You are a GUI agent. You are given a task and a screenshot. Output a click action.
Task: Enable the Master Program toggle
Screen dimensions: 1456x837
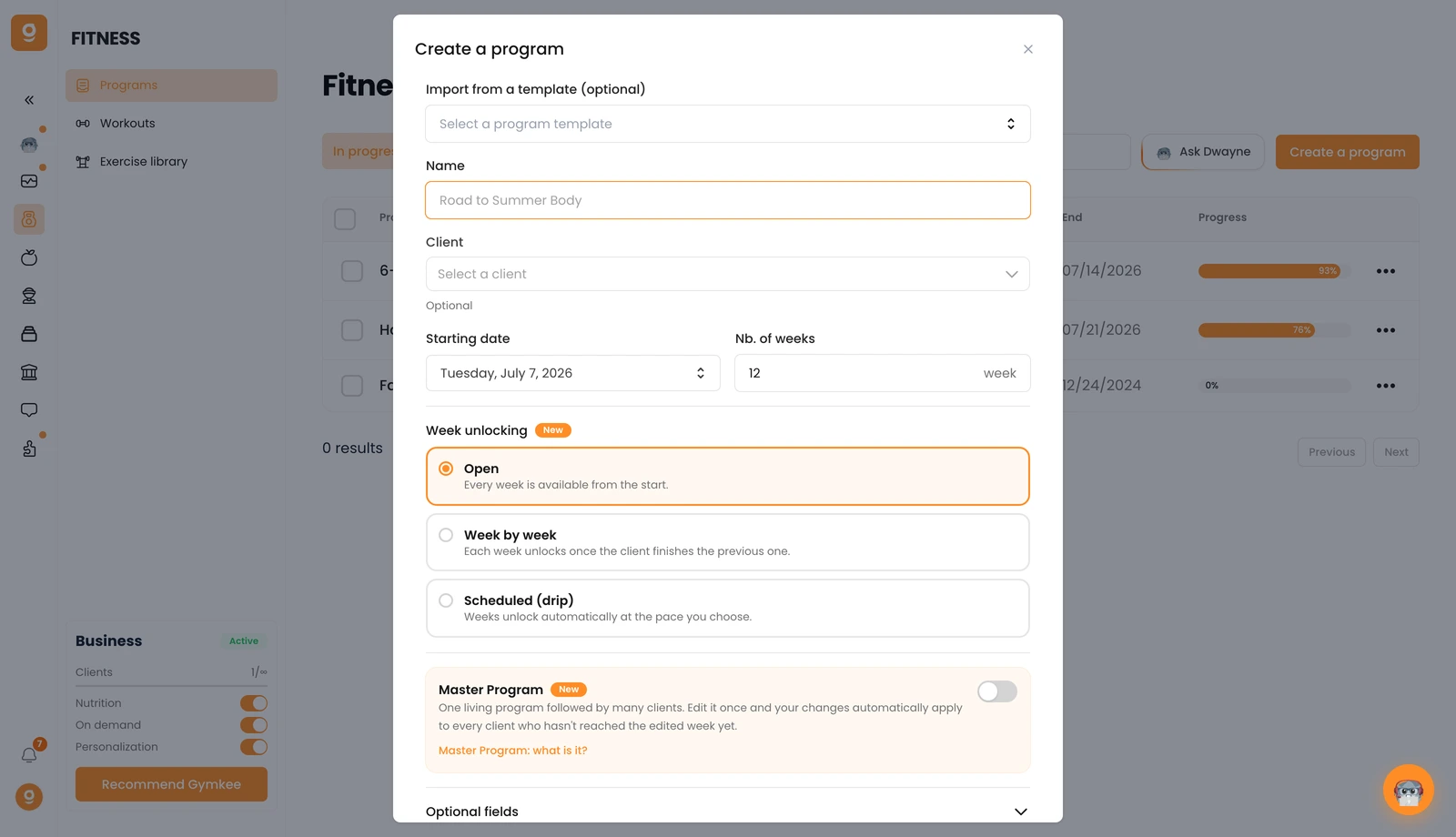[997, 691]
